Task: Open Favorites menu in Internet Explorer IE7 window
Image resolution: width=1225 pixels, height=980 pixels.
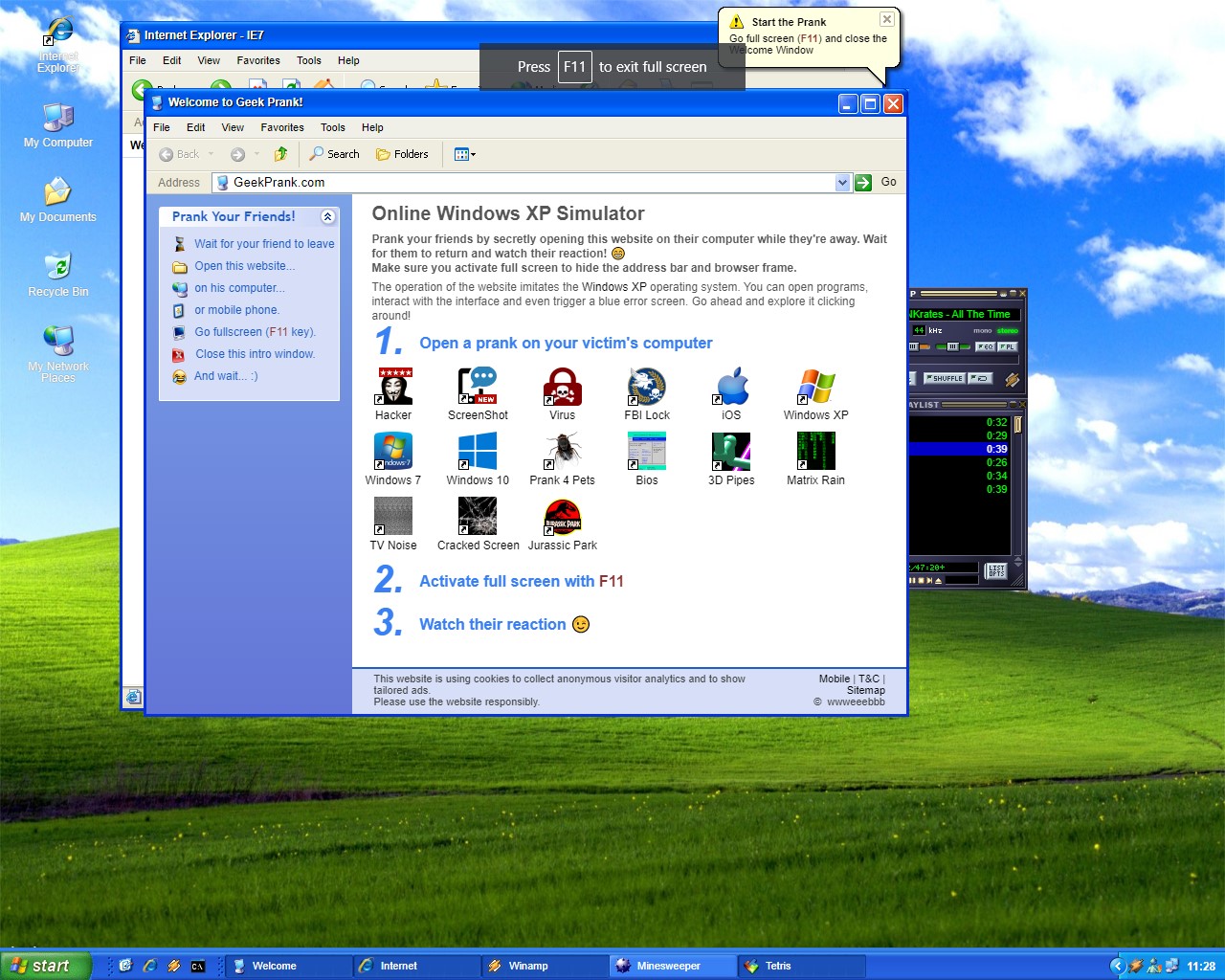Action: tap(258, 60)
